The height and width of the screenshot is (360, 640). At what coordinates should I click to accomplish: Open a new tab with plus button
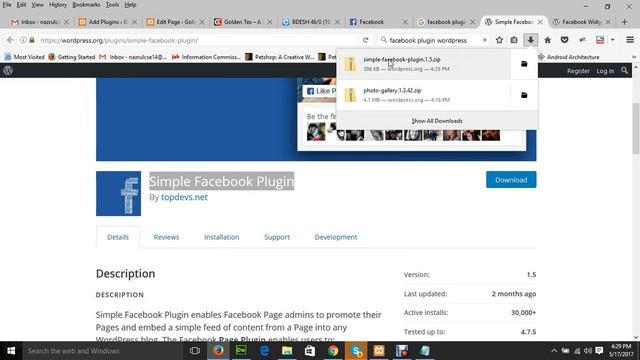pos(624,22)
